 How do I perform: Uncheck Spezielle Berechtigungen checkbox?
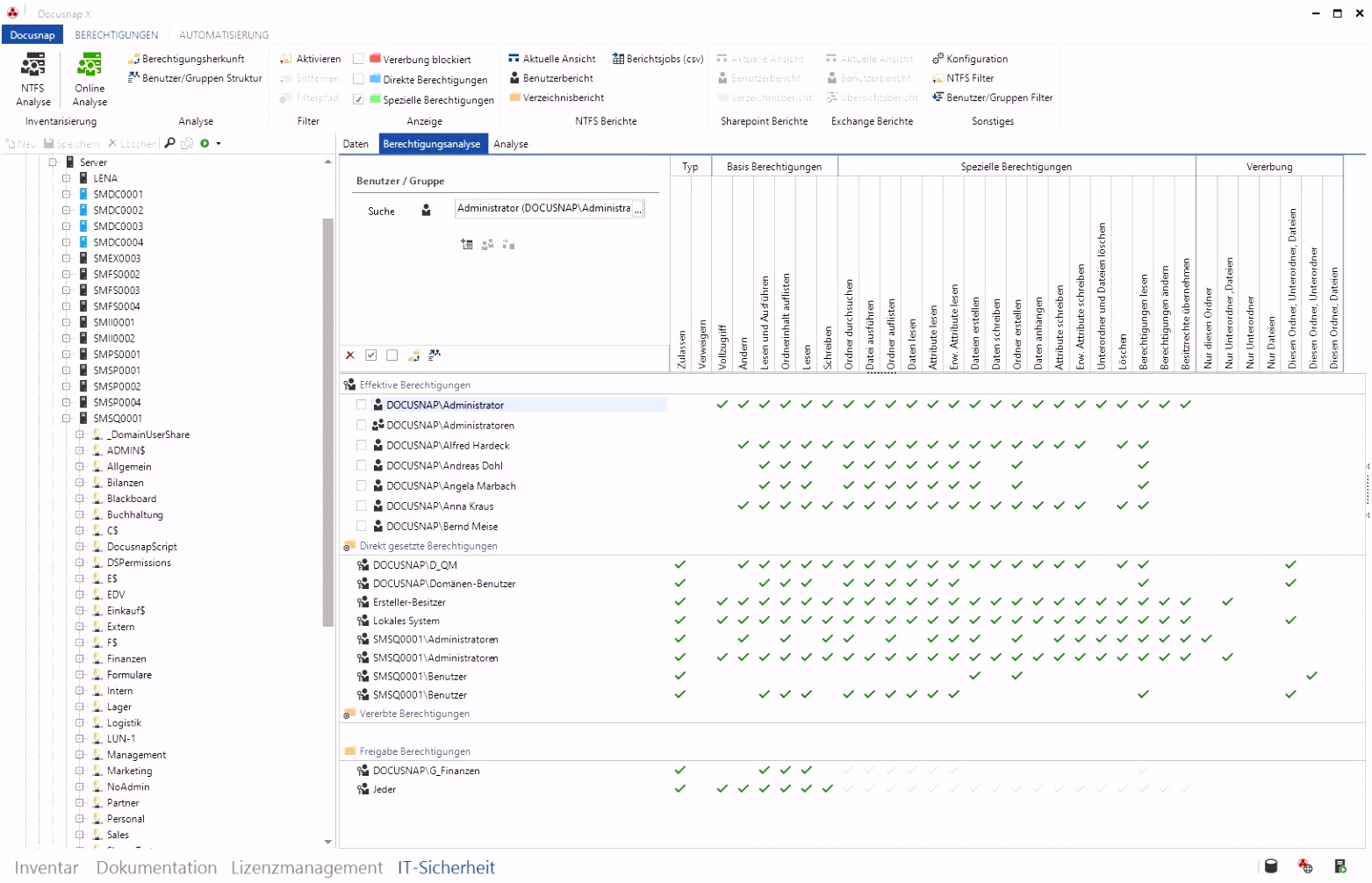coord(358,99)
